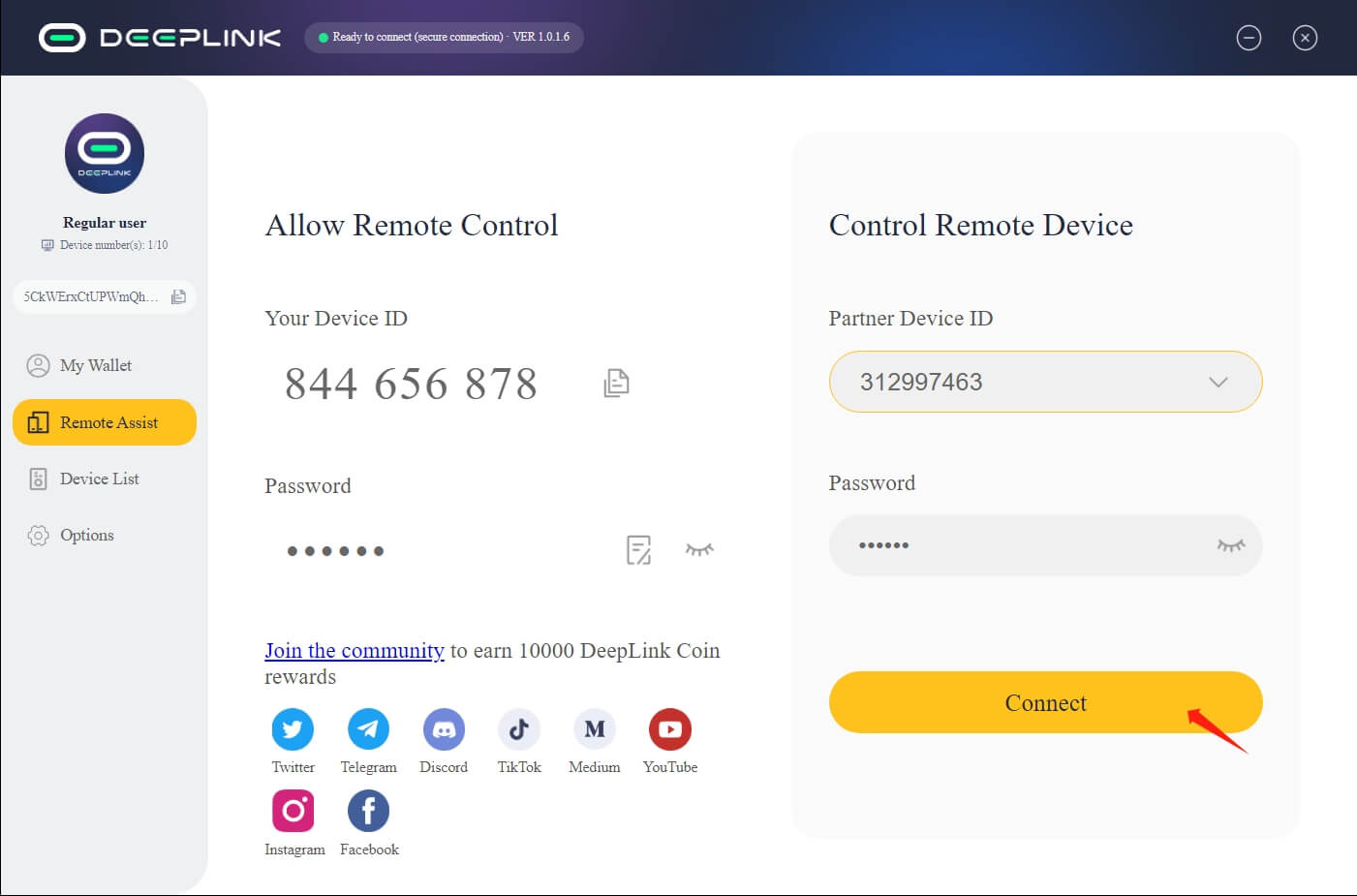The height and width of the screenshot is (896, 1357).
Task: Focus the partner Password input field
Action: 1045,545
